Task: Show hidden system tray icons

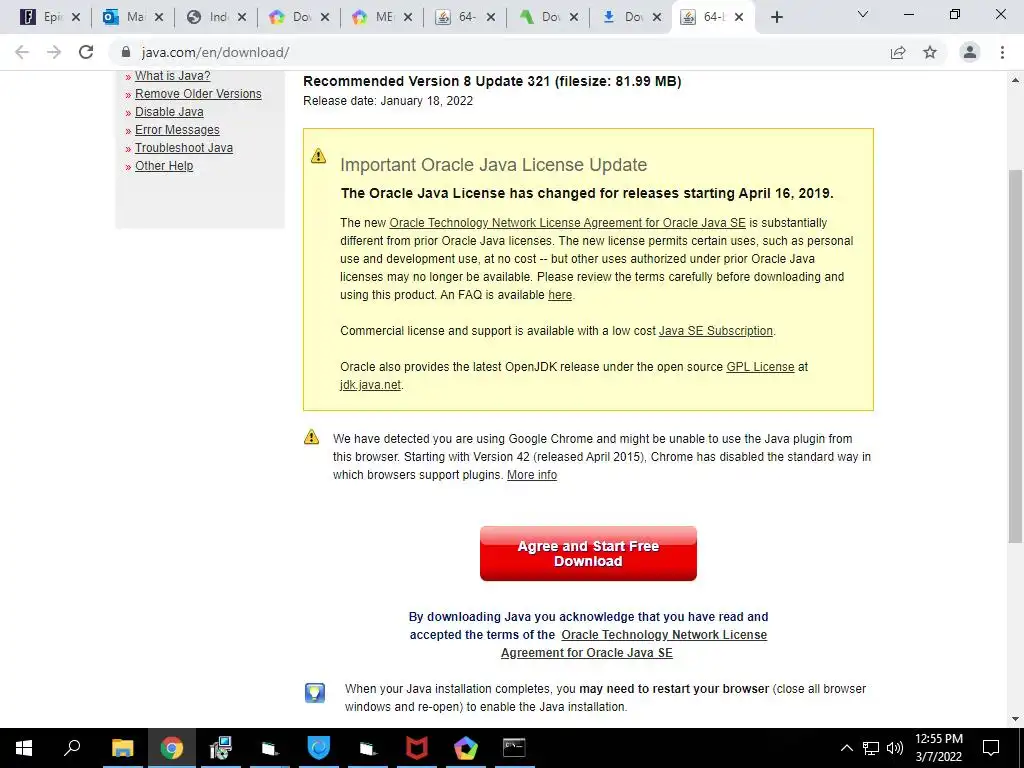Action: 846,748
